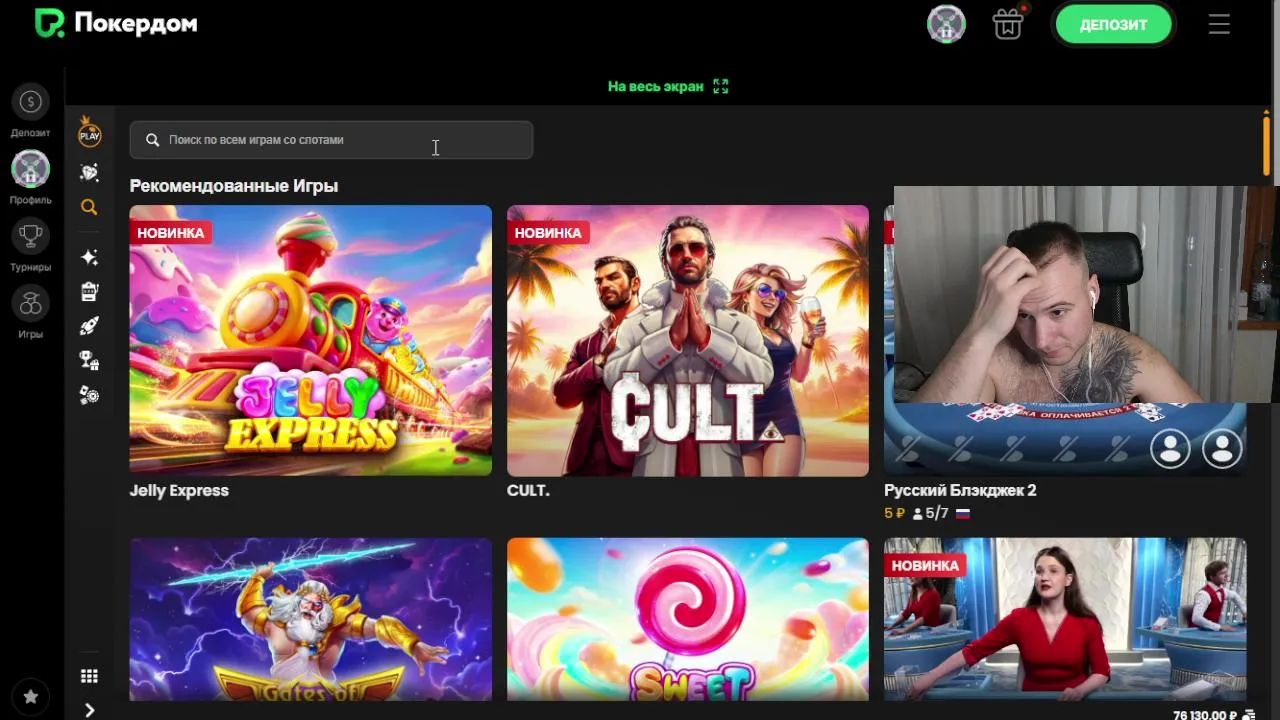Click the 76 130,00 ₽ balance
The width and height of the screenshot is (1280, 720).
tap(1205, 715)
